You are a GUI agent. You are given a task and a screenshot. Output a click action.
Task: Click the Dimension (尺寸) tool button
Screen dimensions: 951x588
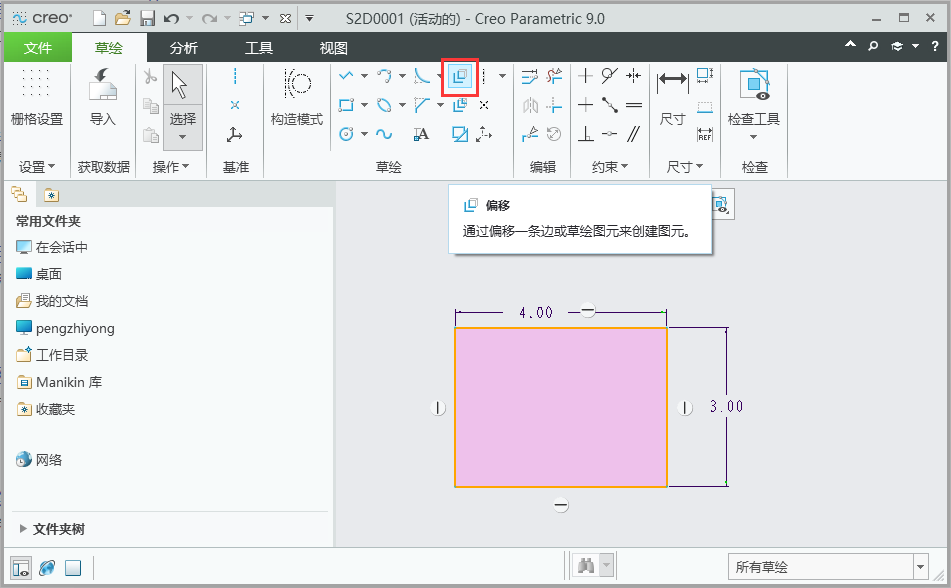point(673,98)
